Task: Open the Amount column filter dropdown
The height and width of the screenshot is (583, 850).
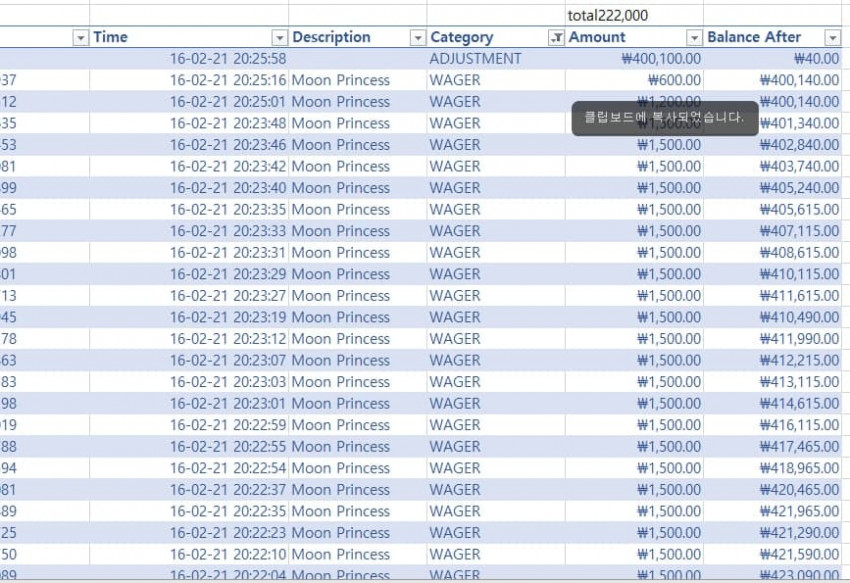Action: tap(694, 37)
